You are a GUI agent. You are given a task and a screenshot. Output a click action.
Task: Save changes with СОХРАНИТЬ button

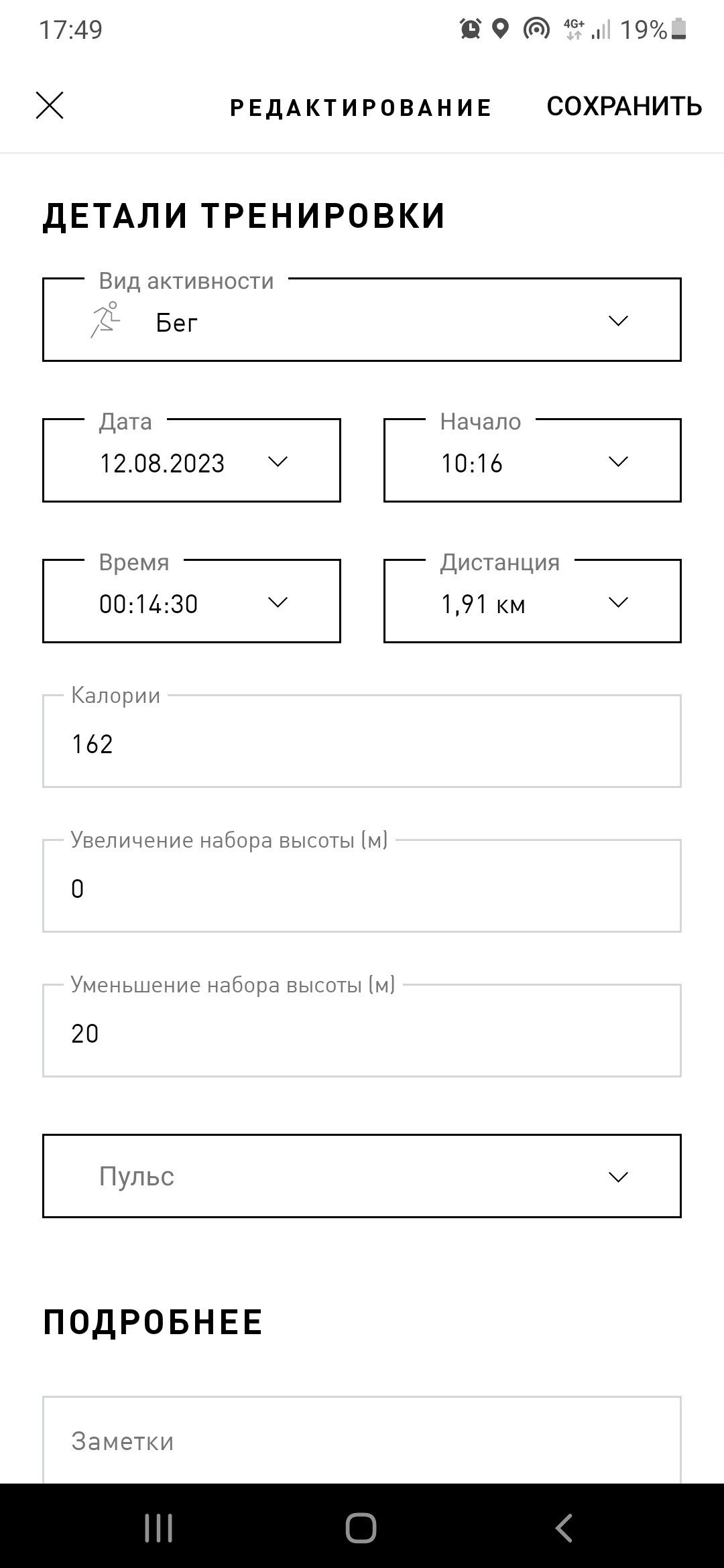[x=624, y=107]
